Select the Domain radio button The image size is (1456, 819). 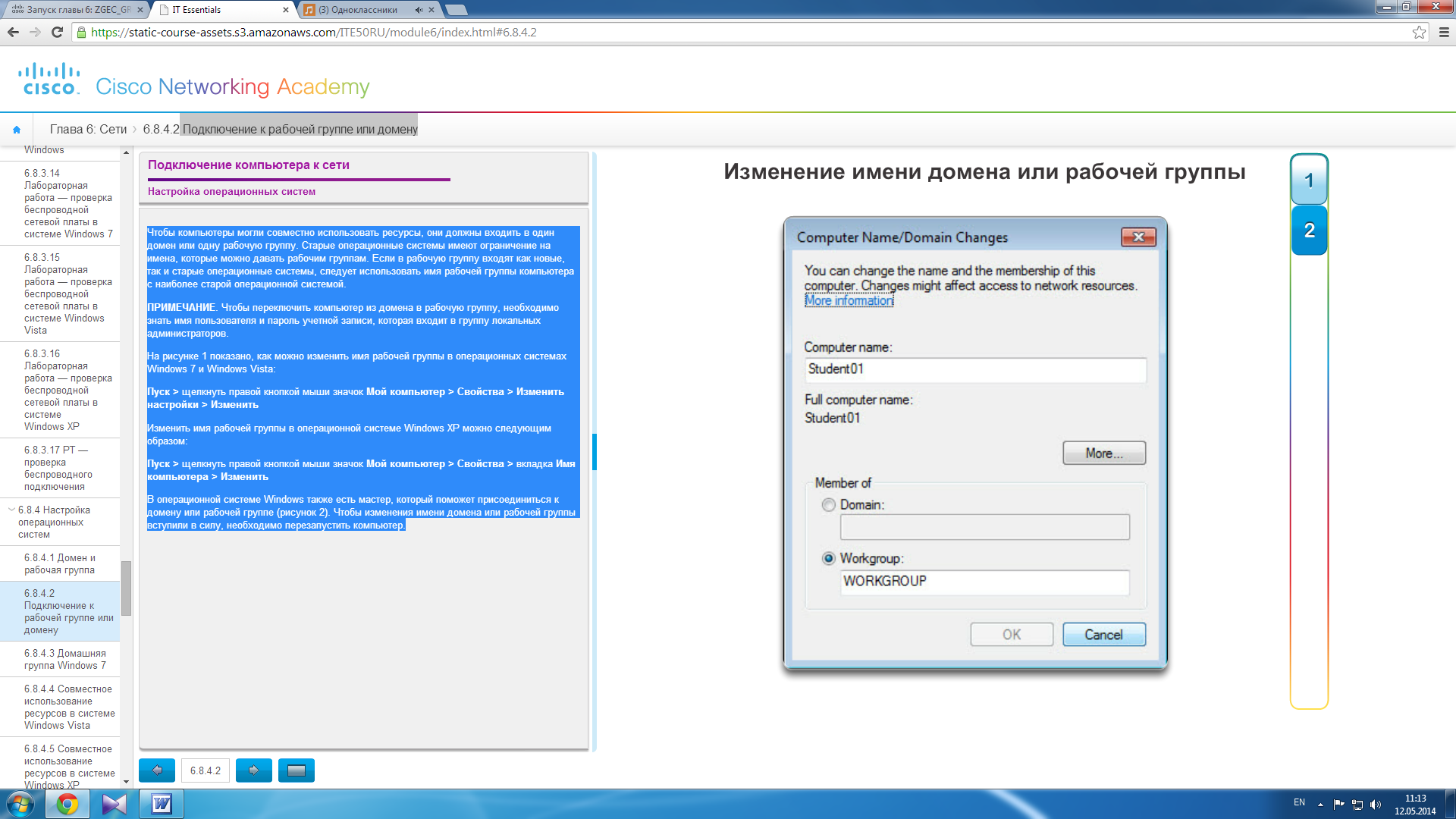(x=829, y=505)
